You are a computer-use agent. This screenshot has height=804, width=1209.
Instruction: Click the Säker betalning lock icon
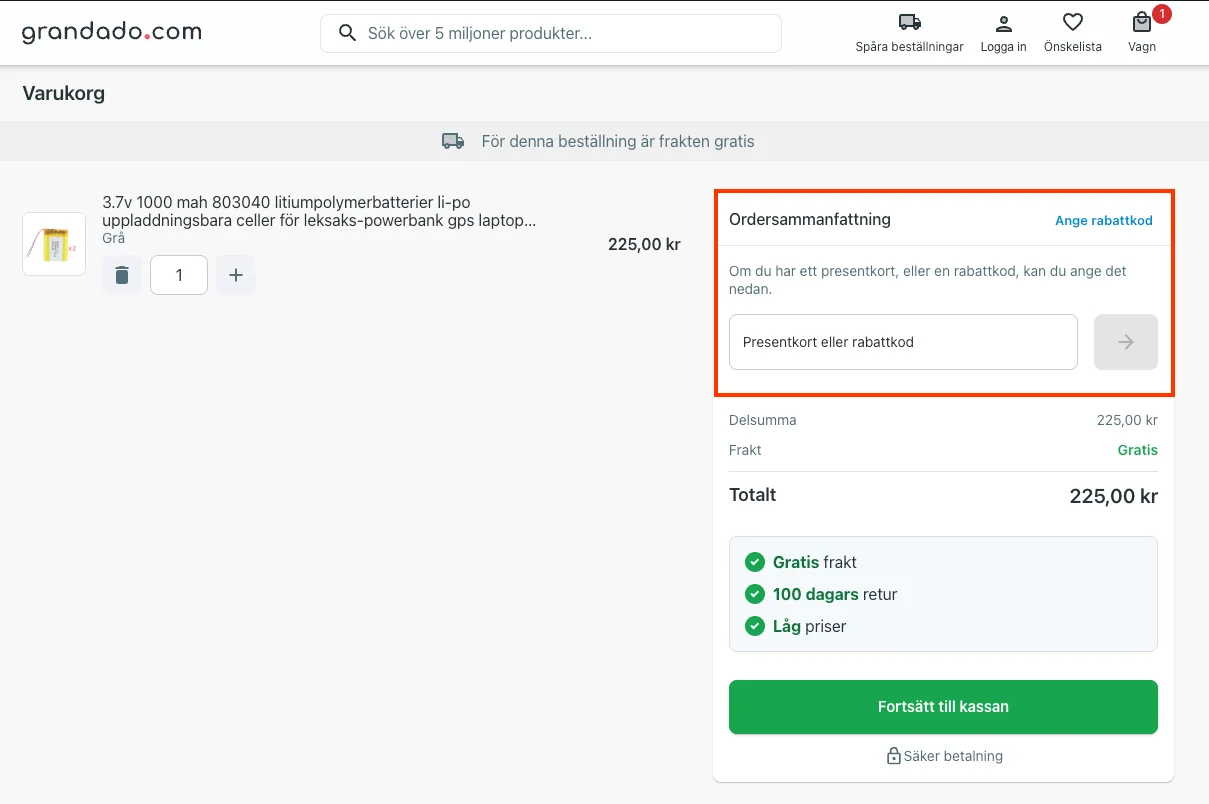893,756
